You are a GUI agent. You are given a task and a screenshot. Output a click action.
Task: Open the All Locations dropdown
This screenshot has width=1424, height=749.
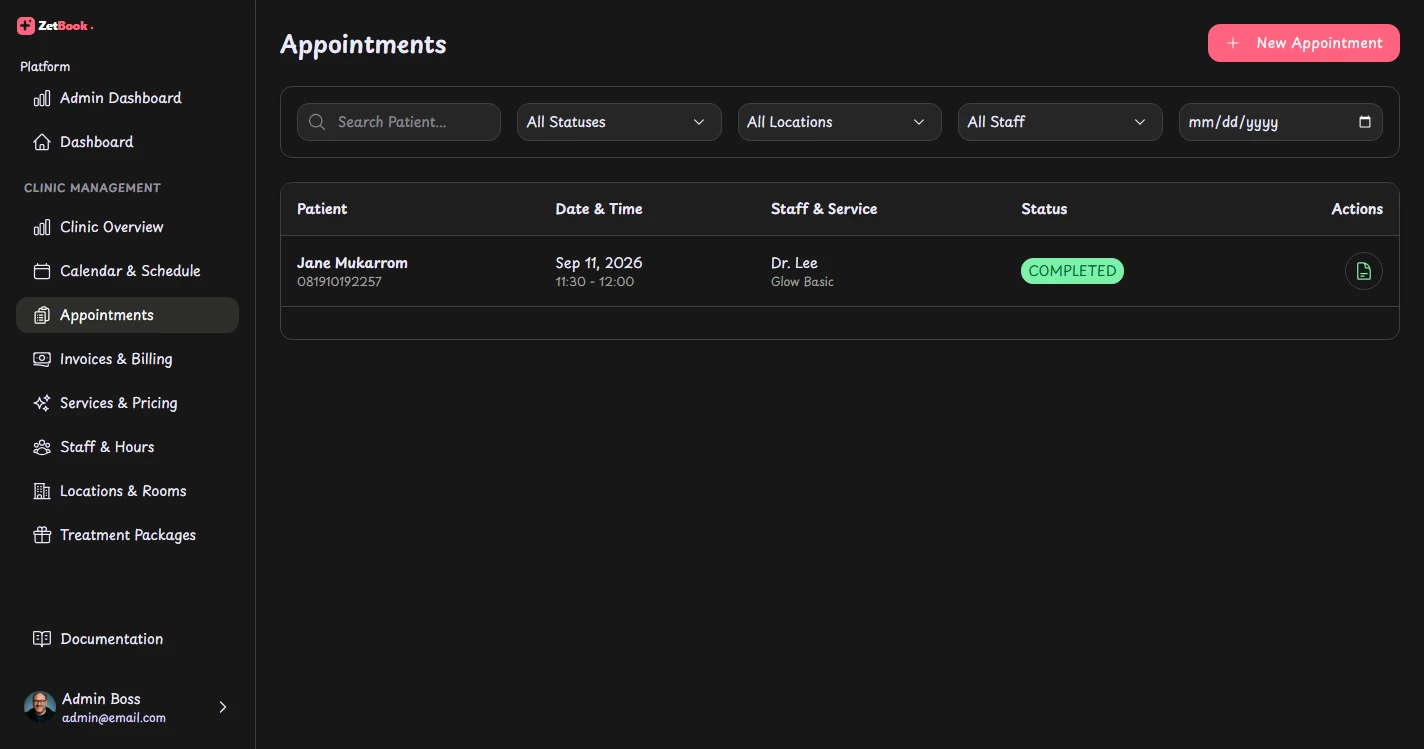coord(839,122)
